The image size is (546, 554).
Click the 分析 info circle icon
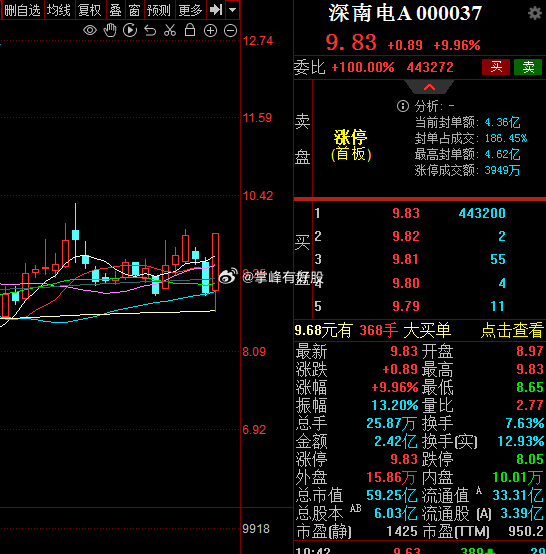pyautogui.click(x=403, y=106)
